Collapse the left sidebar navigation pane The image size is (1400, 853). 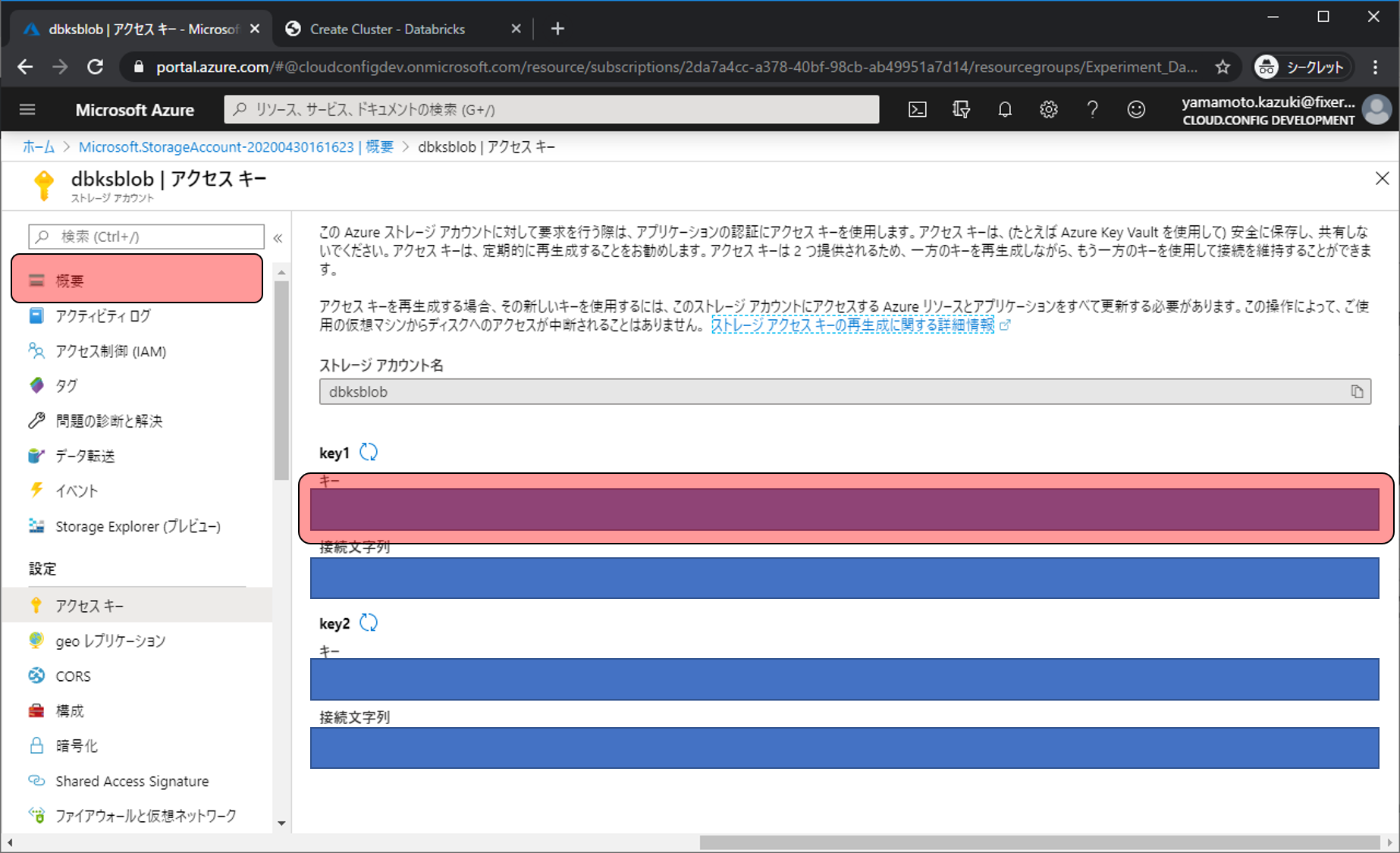click(278, 238)
